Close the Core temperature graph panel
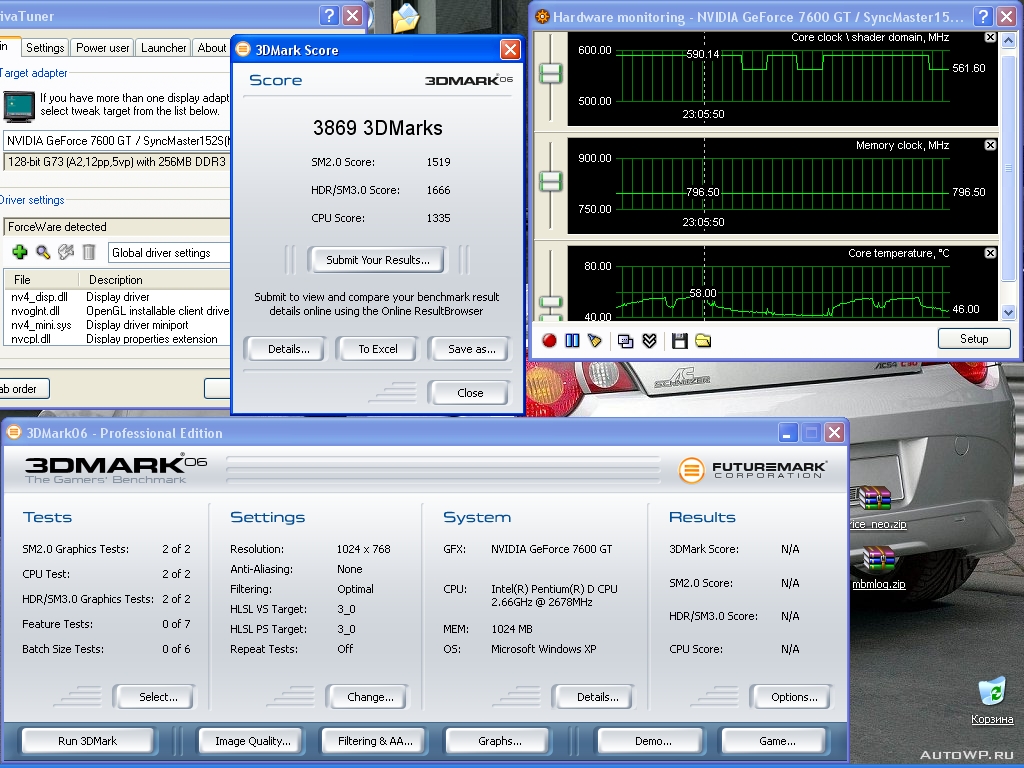The image size is (1024, 768). tap(990, 253)
